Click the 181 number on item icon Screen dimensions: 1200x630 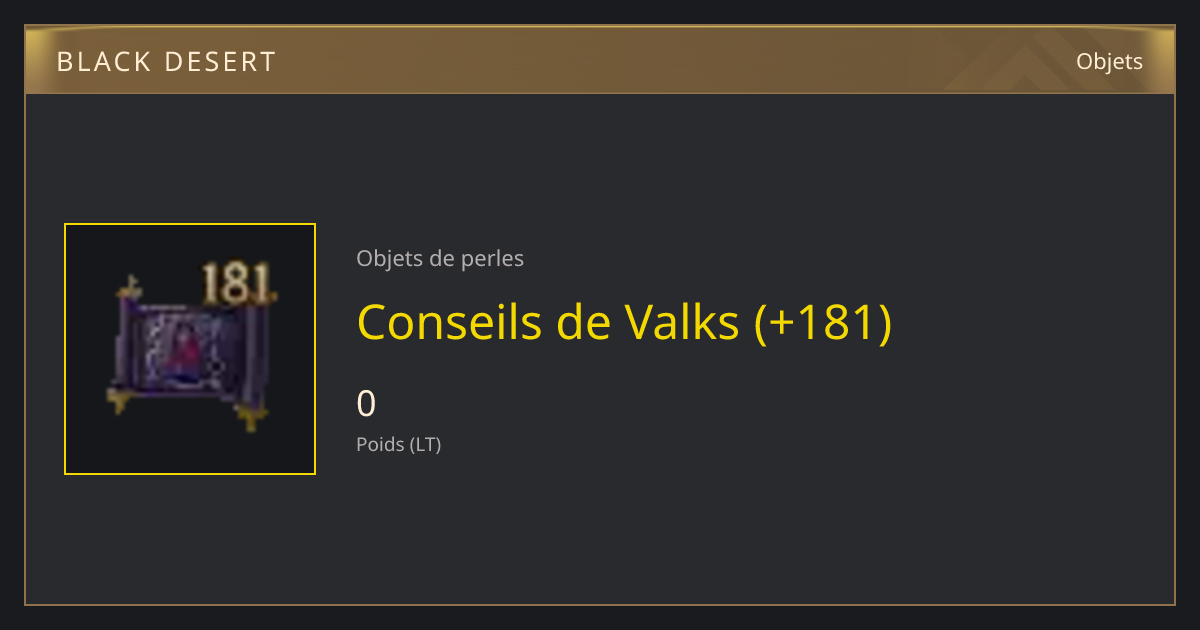(238, 284)
